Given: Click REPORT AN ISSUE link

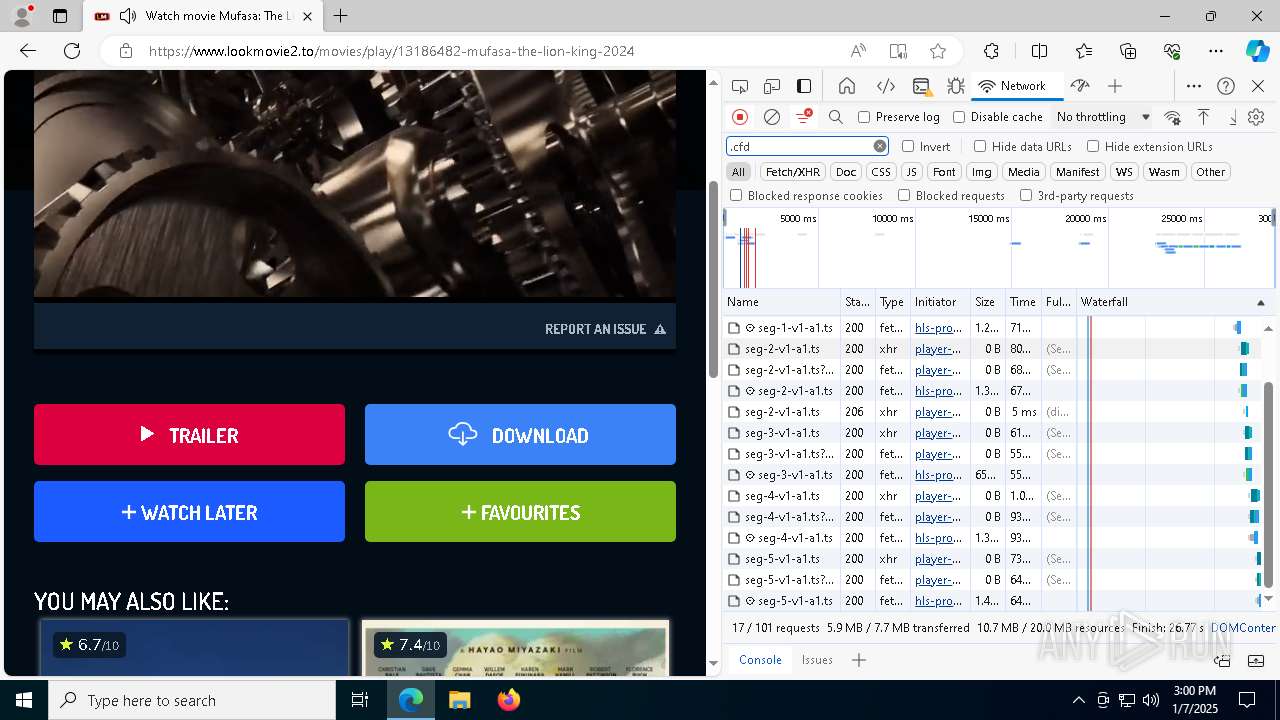Looking at the screenshot, I should coord(605,329).
